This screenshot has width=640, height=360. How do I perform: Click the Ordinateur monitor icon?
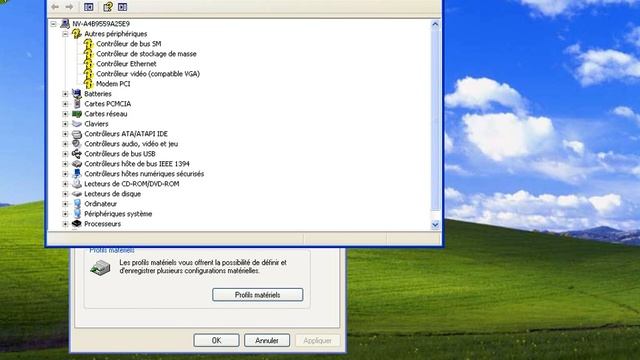76,204
